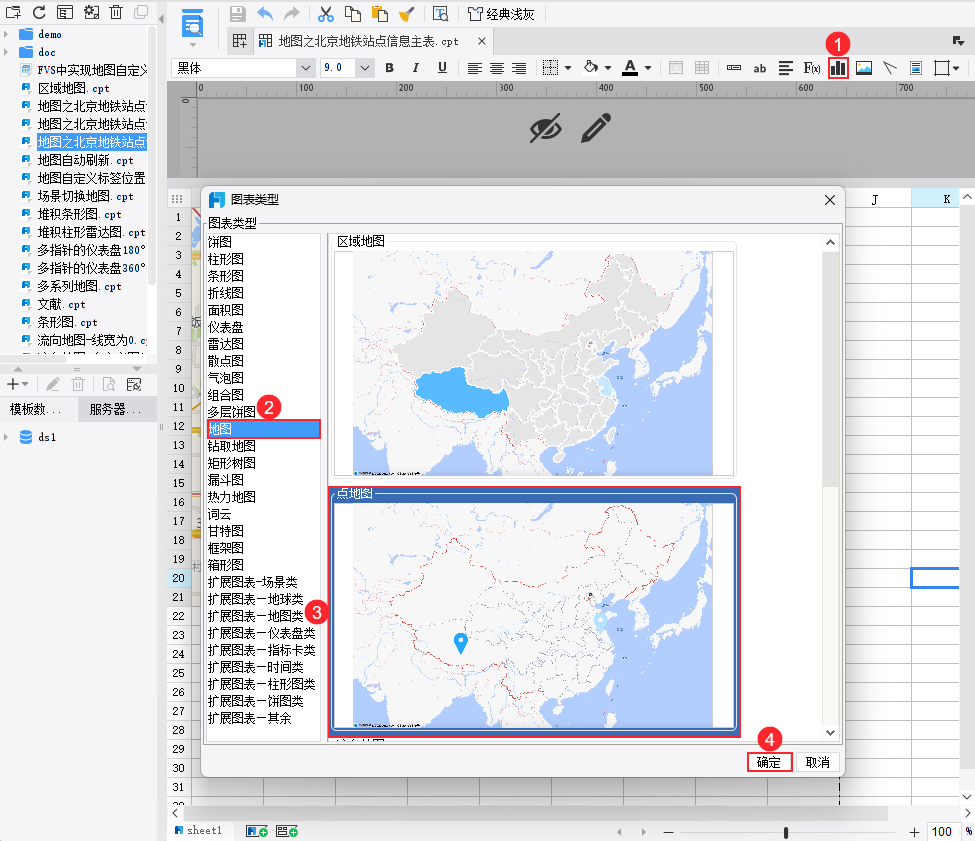Choose 柱形图 chart type
Image resolution: width=975 pixels, height=841 pixels.
[226, 259]
